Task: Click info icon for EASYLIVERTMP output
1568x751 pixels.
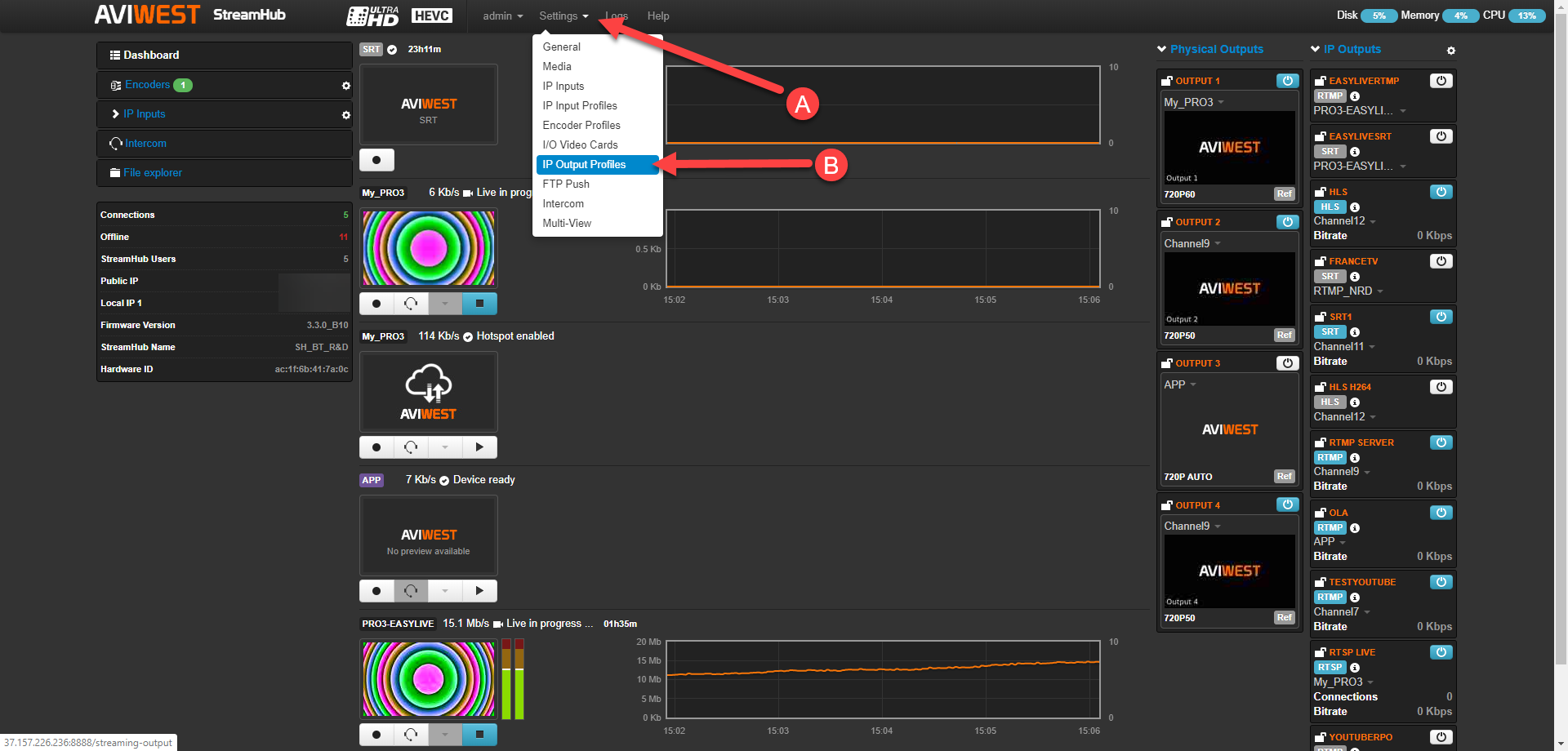Action: [1355, 96]
